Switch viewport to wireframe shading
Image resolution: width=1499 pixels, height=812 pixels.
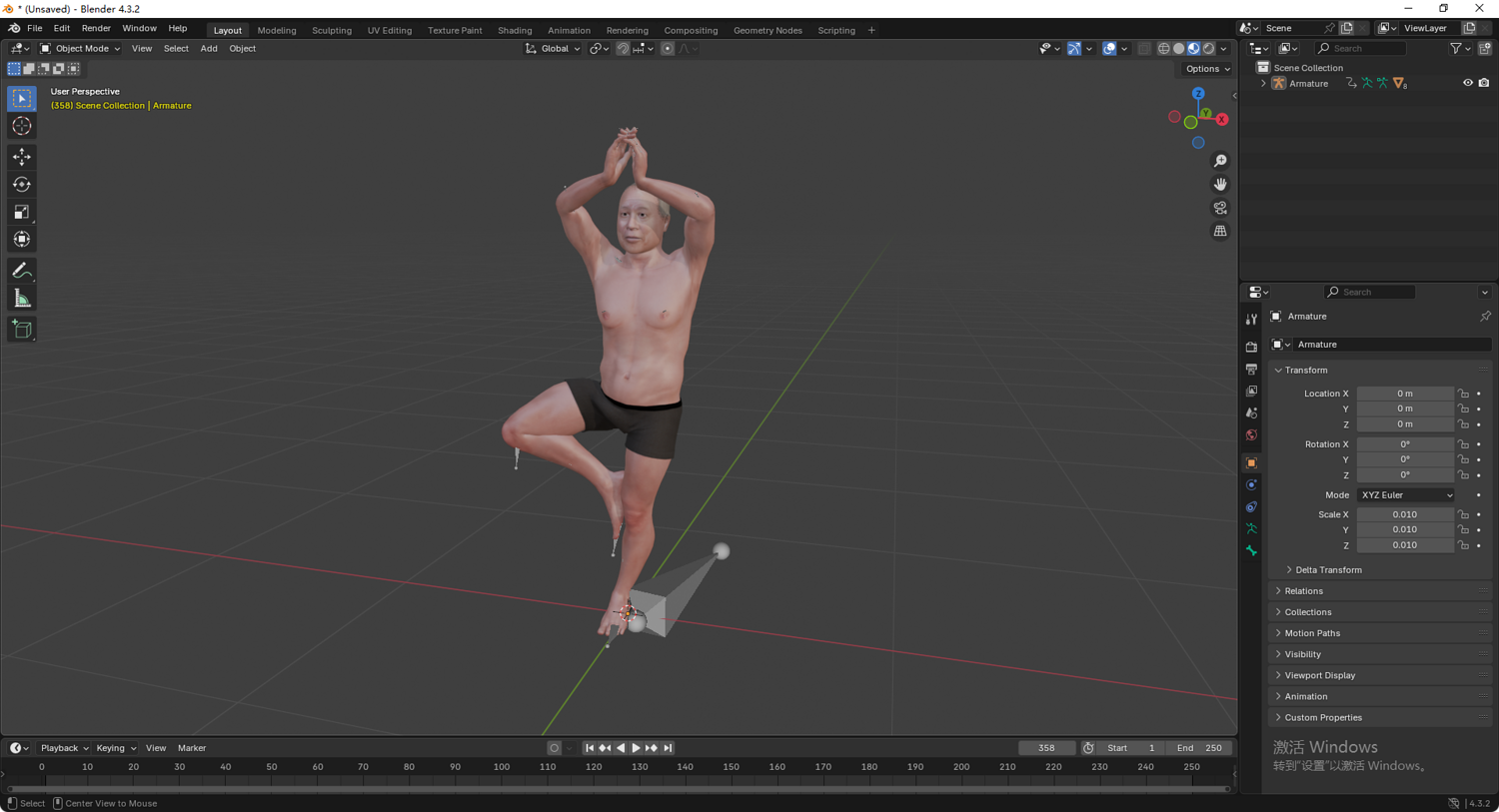[x=1163, y=48]
